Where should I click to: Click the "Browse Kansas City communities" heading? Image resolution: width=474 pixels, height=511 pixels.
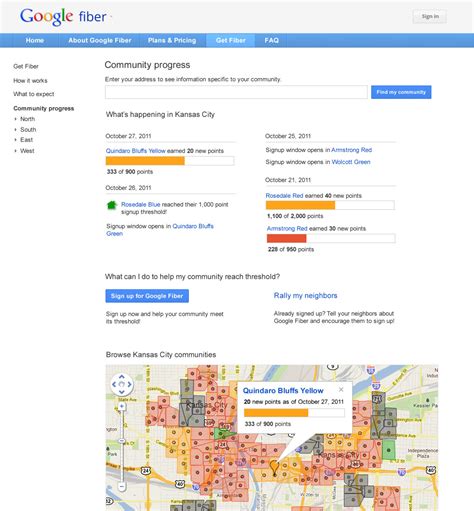[161, 355]
